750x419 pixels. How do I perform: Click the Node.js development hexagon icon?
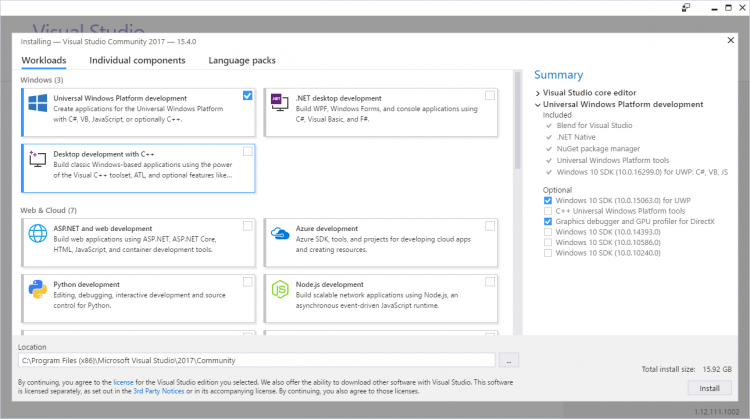pyautogui.click(x=280, y=289)
